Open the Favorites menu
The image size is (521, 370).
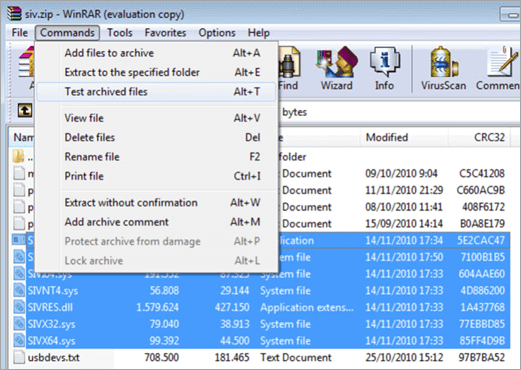(165, 33)
